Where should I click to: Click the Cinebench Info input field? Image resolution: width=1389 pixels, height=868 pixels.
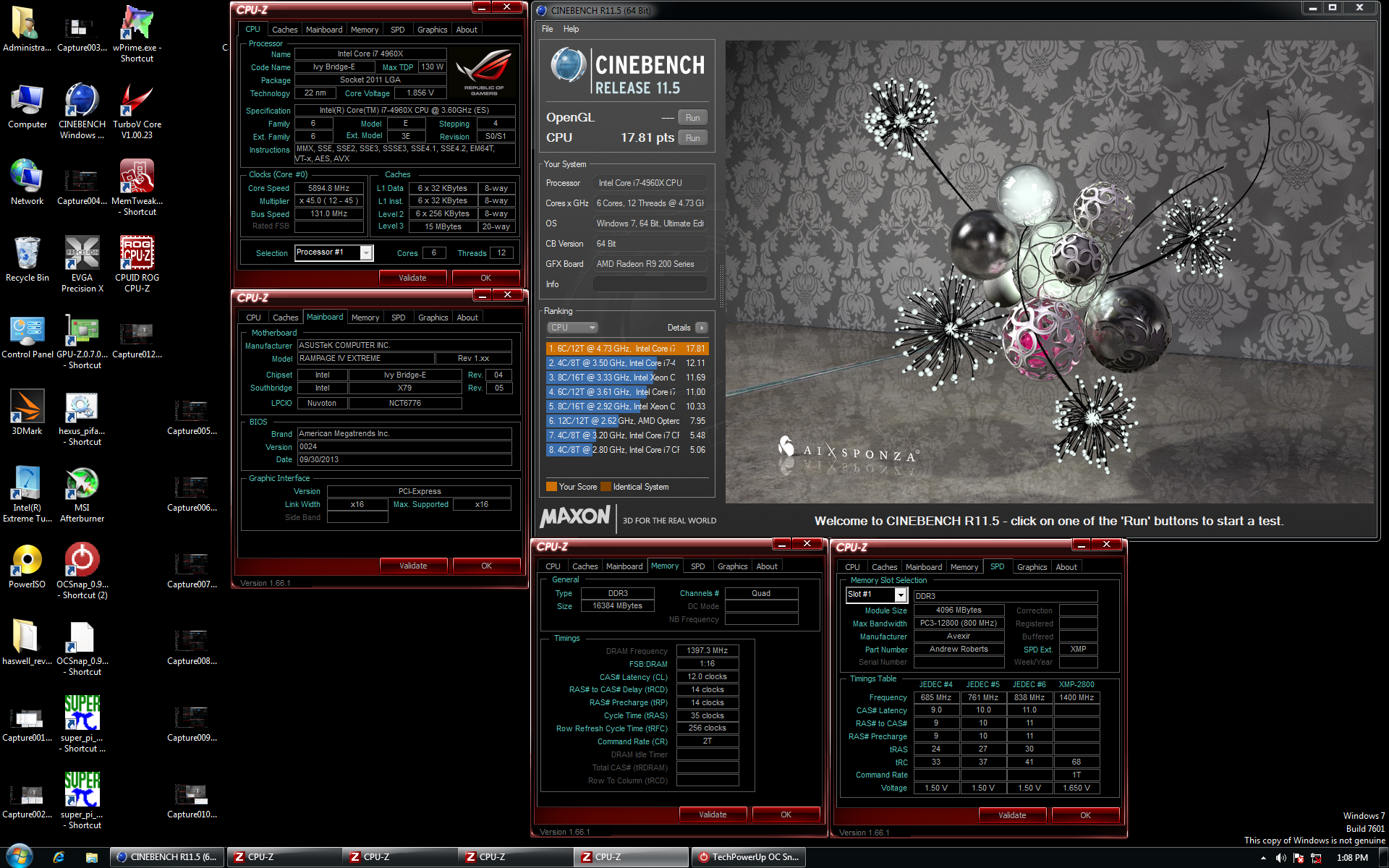tap(650, 284)
